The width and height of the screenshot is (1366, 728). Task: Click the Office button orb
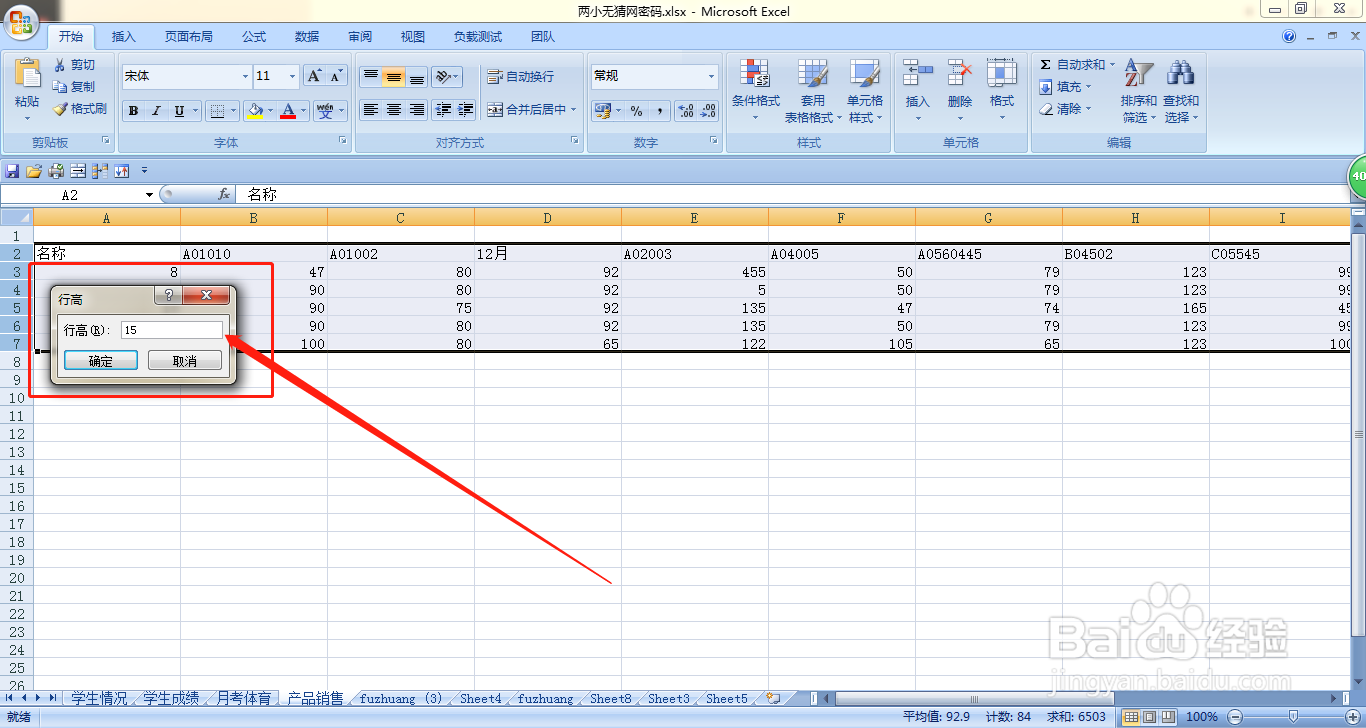click(19, 20)
